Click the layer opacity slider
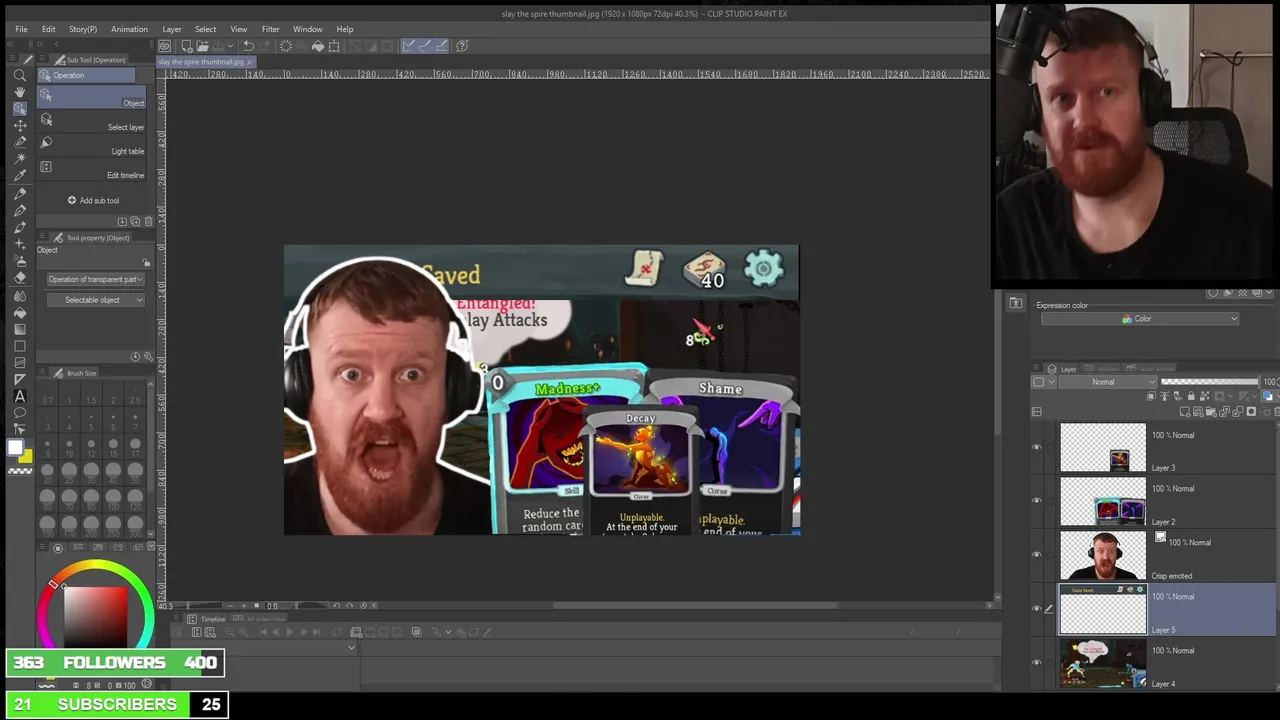This screenshot has height=720, width=1280. pos(1210,382)
